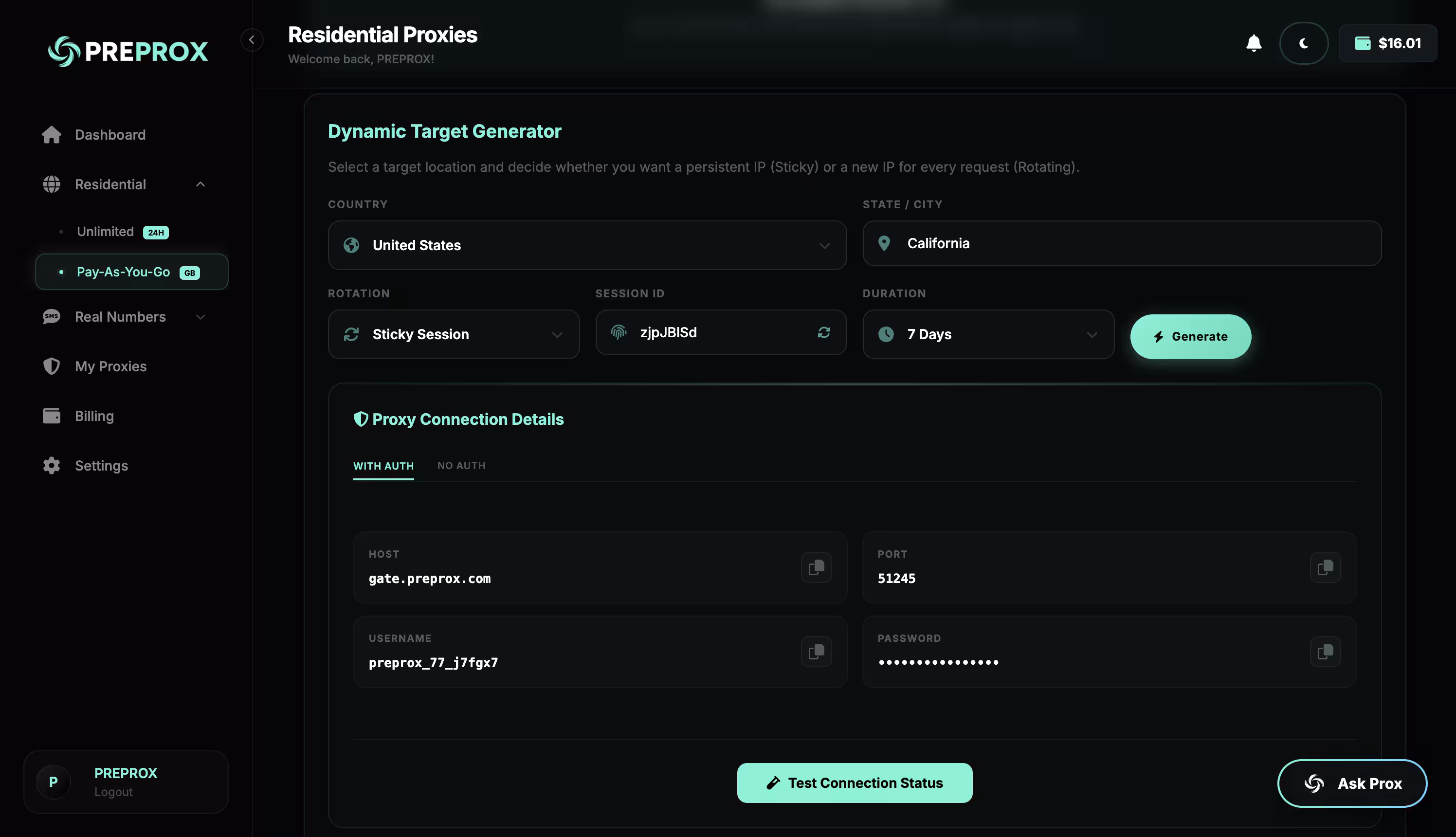1456x837 pixels.
Task: Click the My Proxies shield icon
Action: [52, 366]
